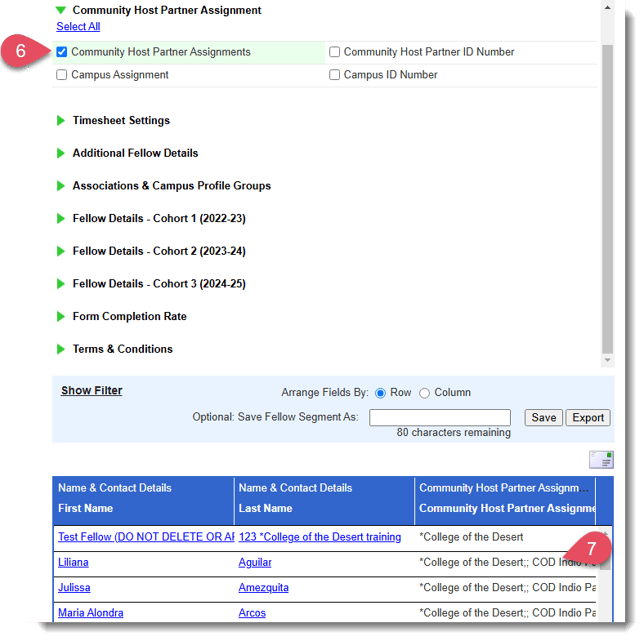This screenshot has width=644, height=641.
Task: Check the Campus Assignment checkbox
Action: (63, 75)
